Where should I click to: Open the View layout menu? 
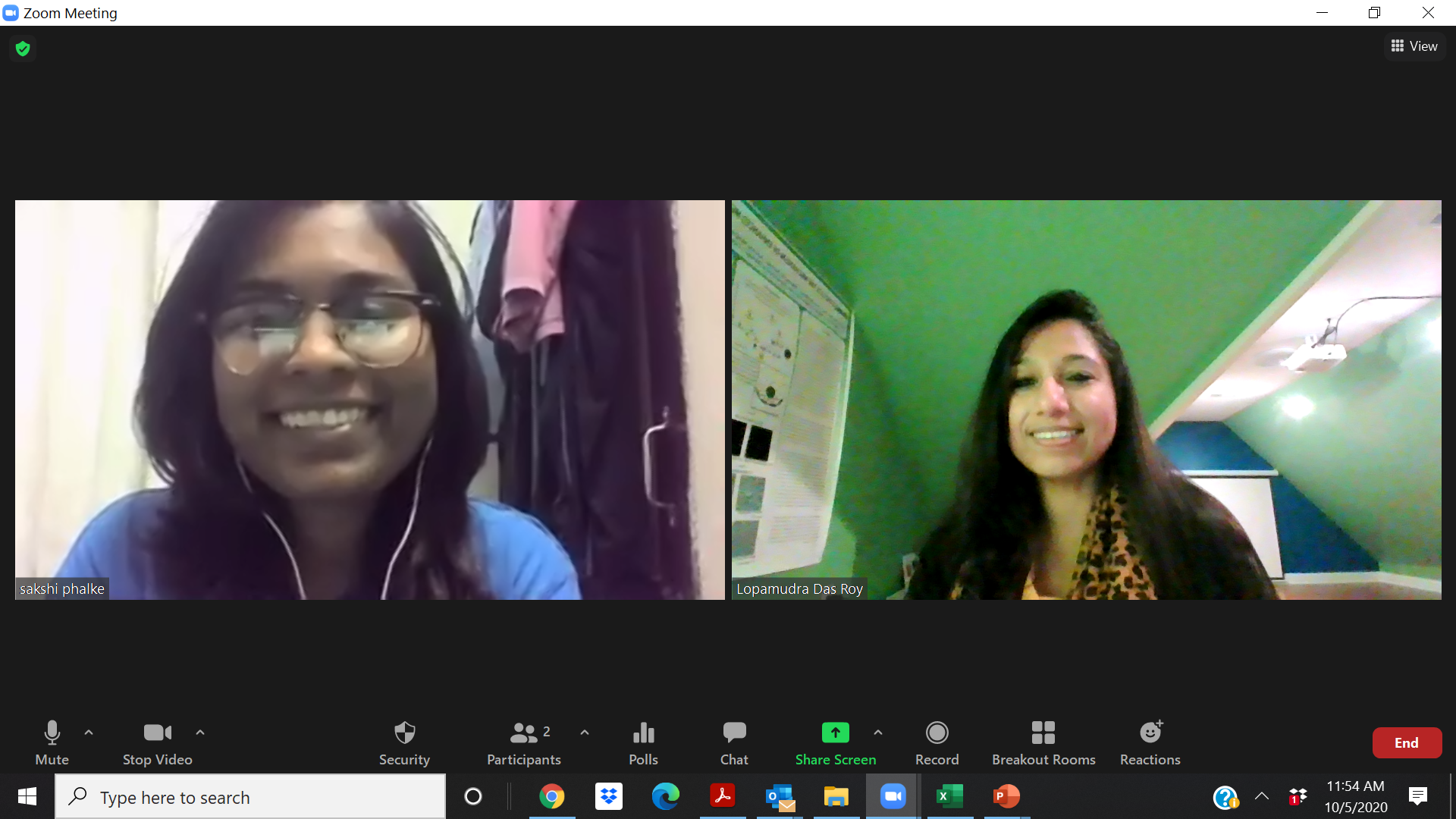tap(1414, 45)
